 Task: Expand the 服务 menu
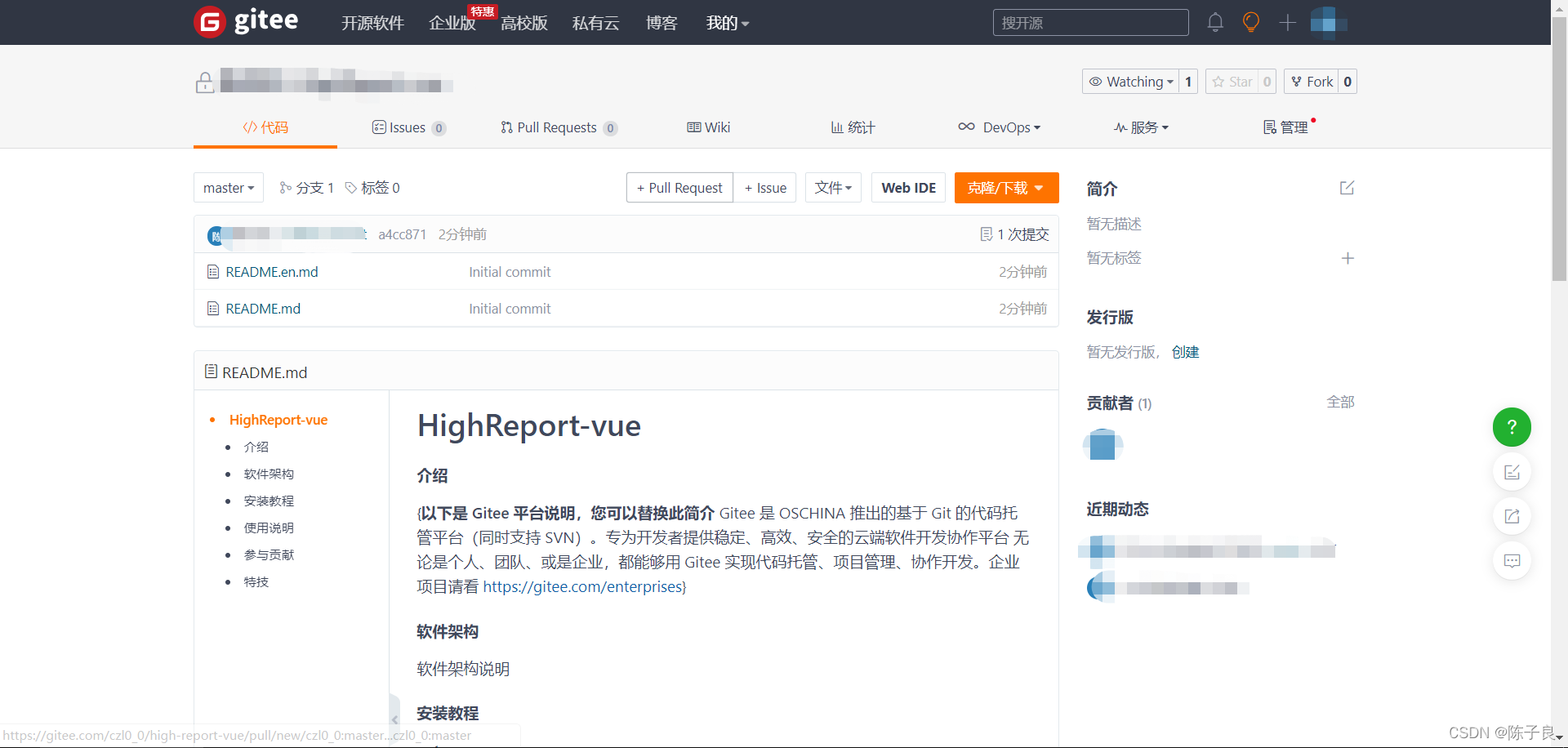pyautogui.click(x=1141, y=127)
